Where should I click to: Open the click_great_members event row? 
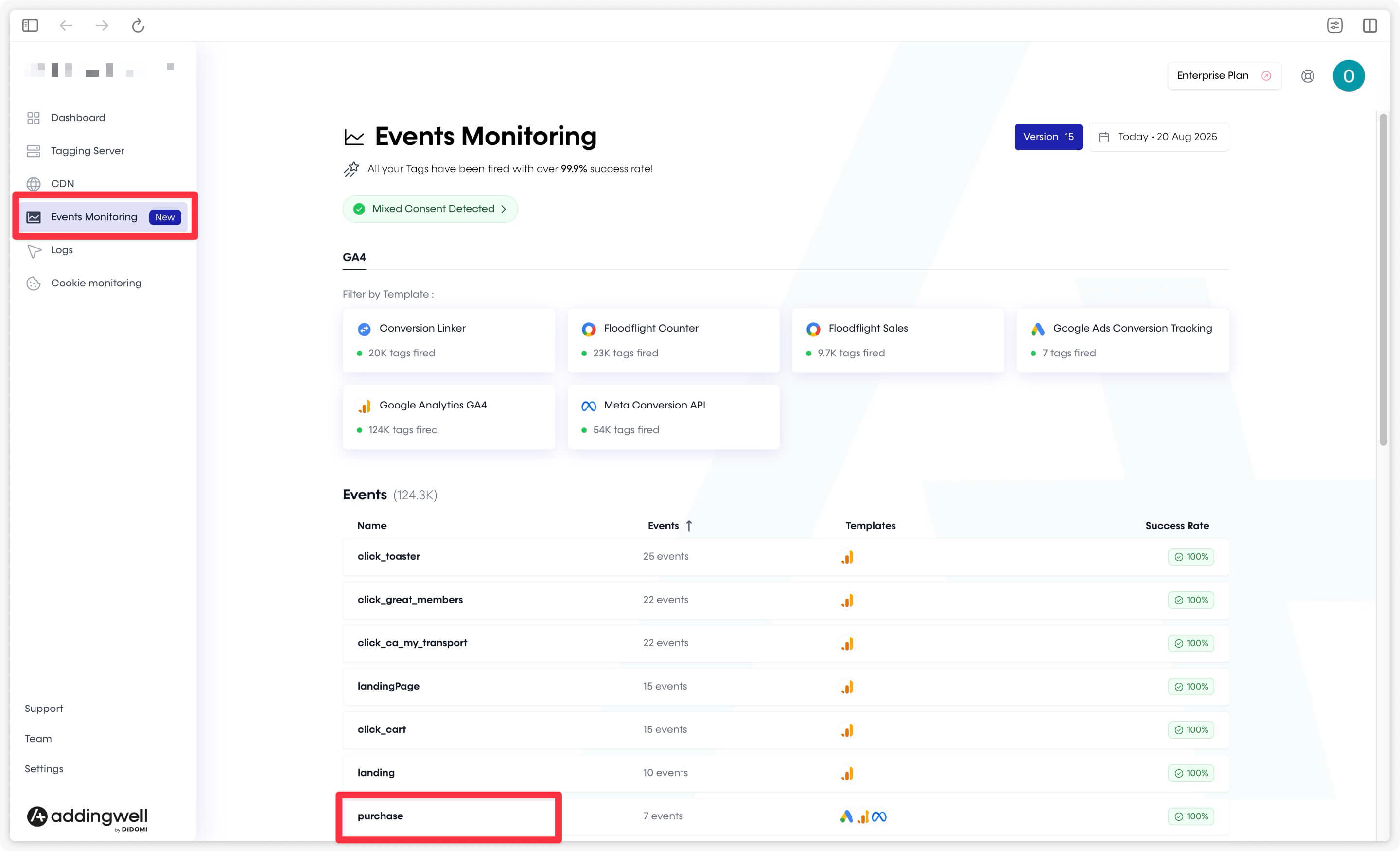(x=786, y=600)
